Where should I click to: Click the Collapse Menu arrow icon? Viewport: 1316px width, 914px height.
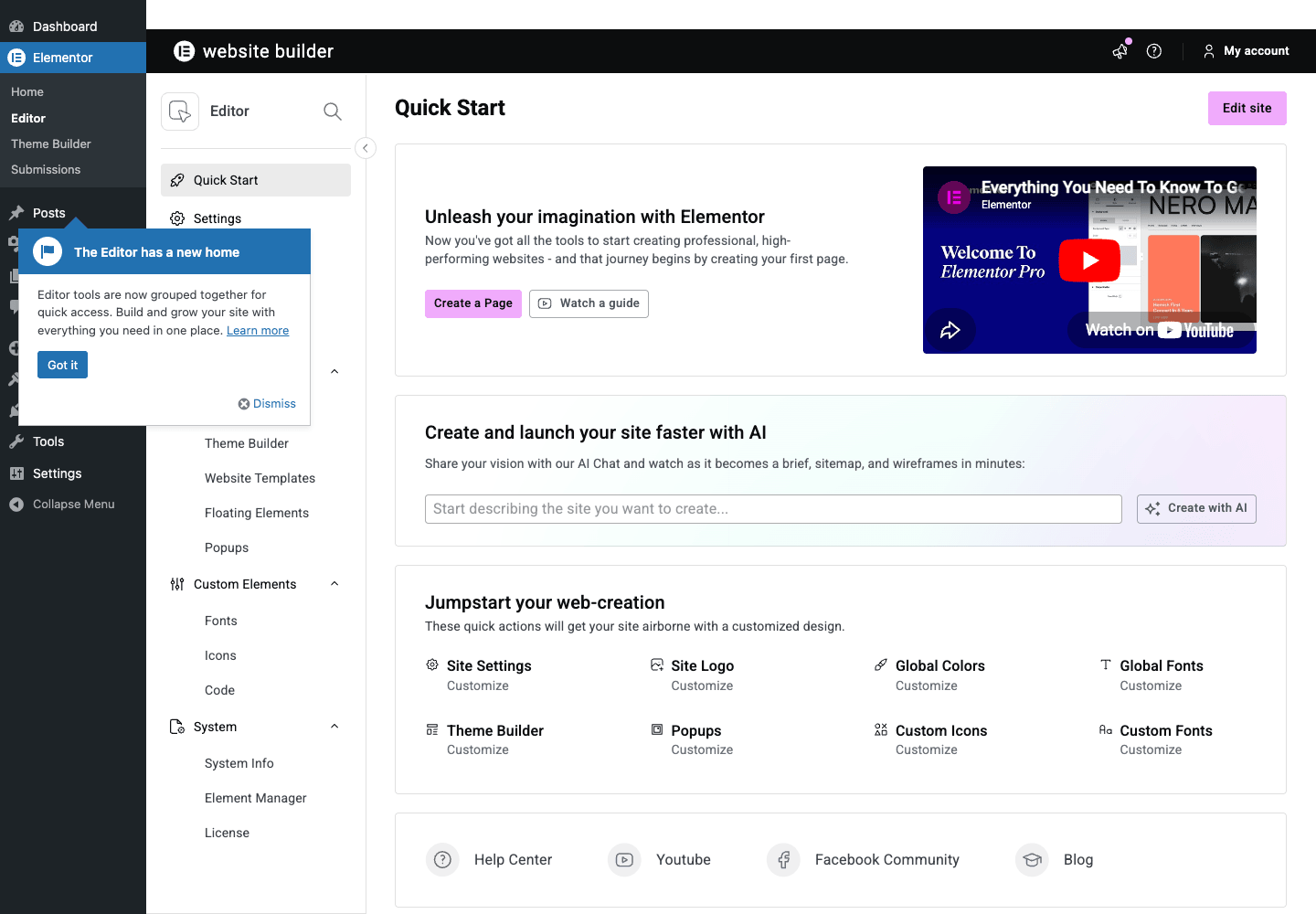point(16,505)
